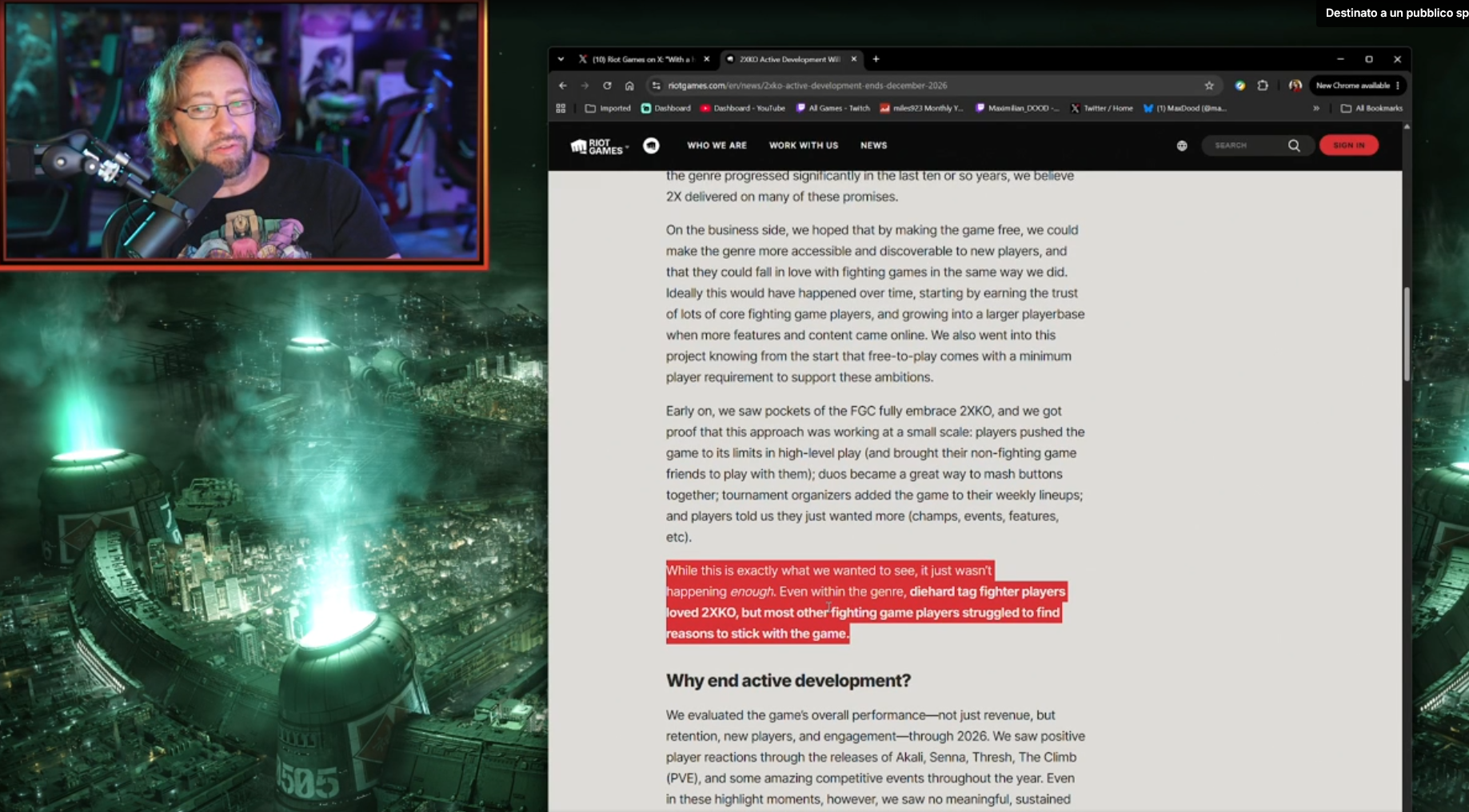The height and width of the screenshot is (812, 1469).
Task: Click the highlighted text 'reasons to stick with the game.'
Action: click(757, 634)
